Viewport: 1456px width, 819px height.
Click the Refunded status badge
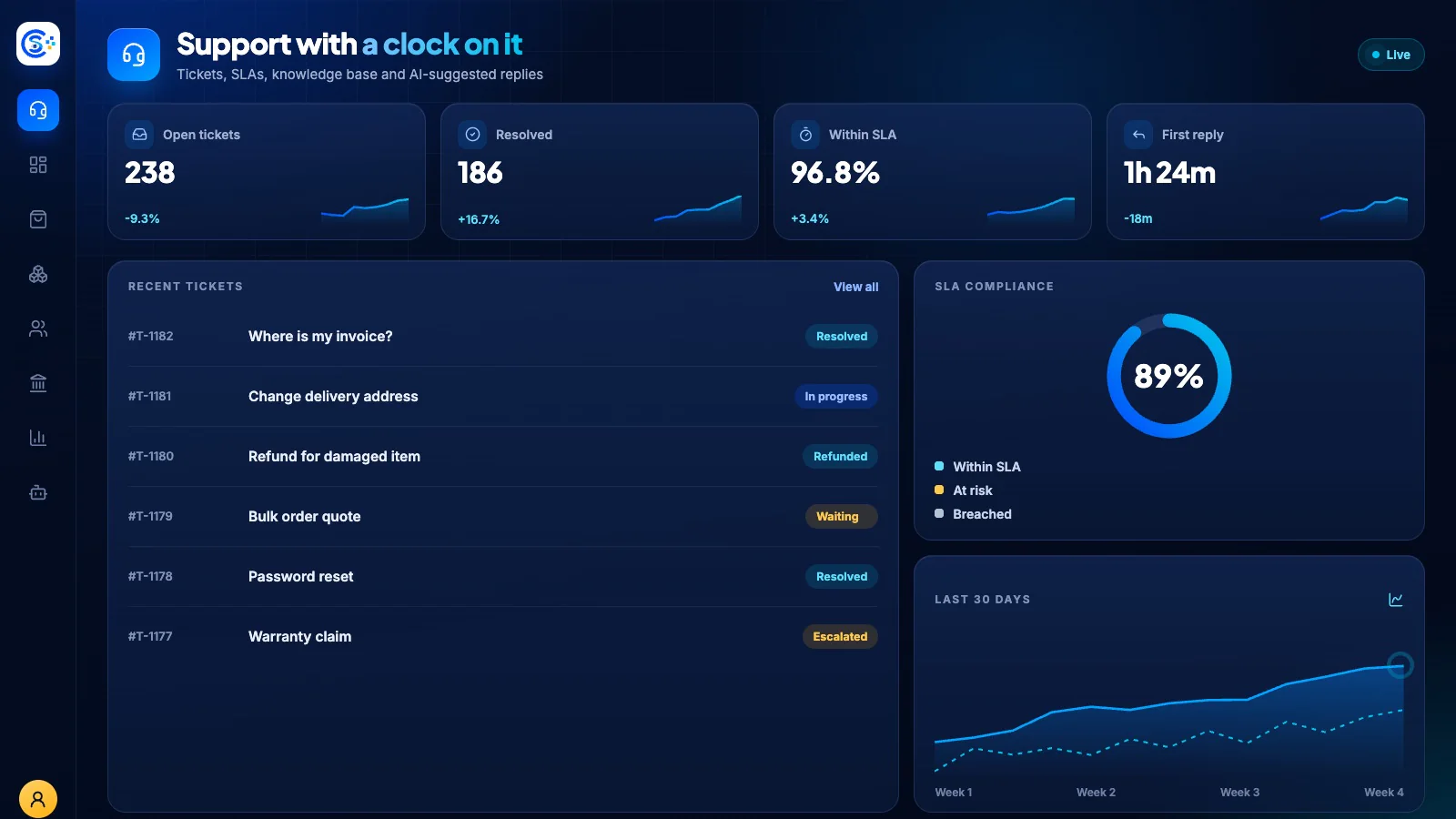(840, 457)
